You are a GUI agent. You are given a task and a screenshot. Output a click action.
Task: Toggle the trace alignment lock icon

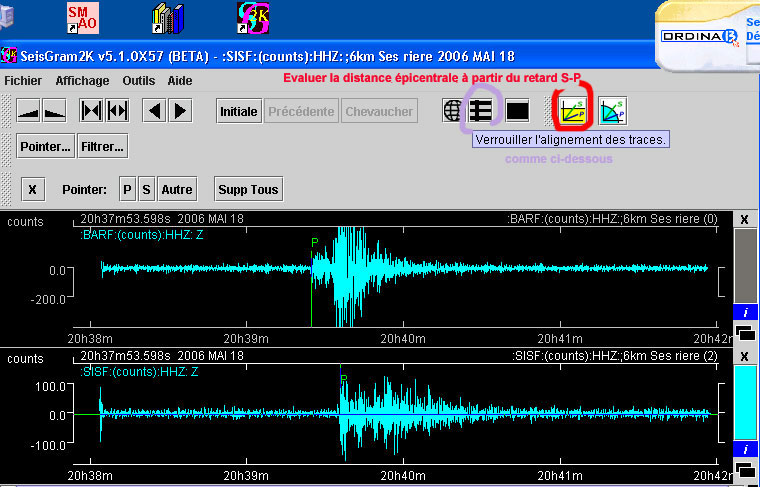point(481,111)
